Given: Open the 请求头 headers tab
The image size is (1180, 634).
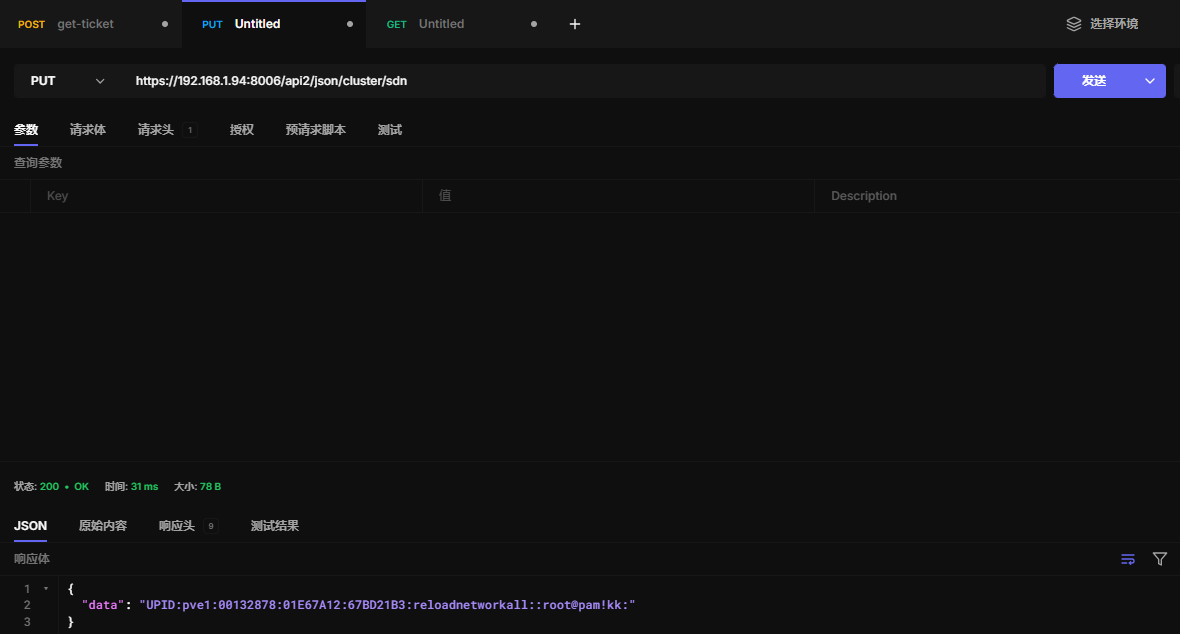Looking at the screenshot, I should coord(156,130).
